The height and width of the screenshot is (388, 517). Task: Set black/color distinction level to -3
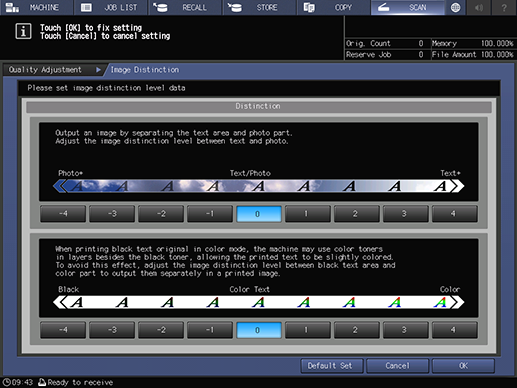pyautogui.click(x=112, y=330)
